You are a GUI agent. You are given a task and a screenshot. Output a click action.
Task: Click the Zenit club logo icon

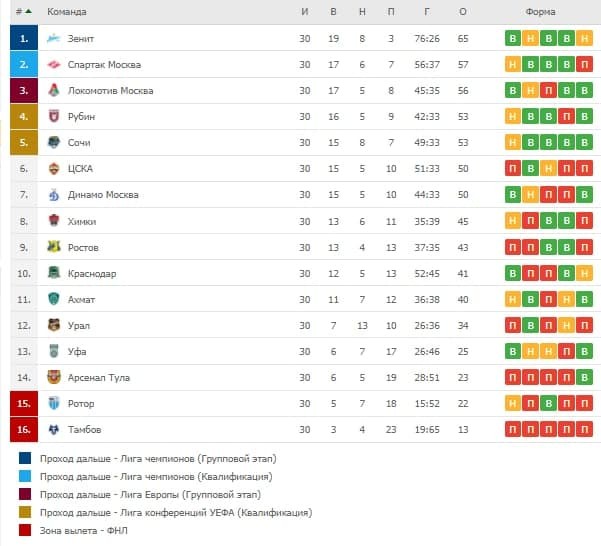[54, 39]
